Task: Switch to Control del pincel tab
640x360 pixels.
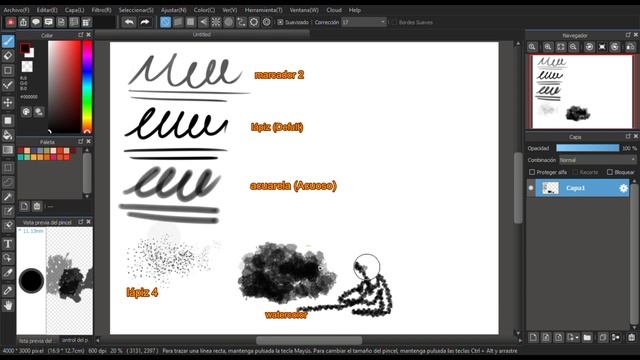Action: [75, 340]
